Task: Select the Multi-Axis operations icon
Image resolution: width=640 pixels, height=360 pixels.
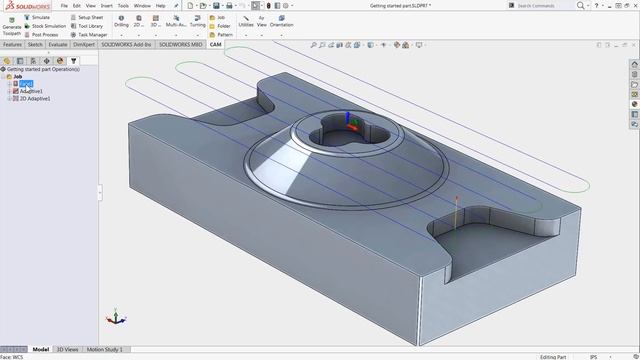Action: pyautogui.click(x=176, y=18)
